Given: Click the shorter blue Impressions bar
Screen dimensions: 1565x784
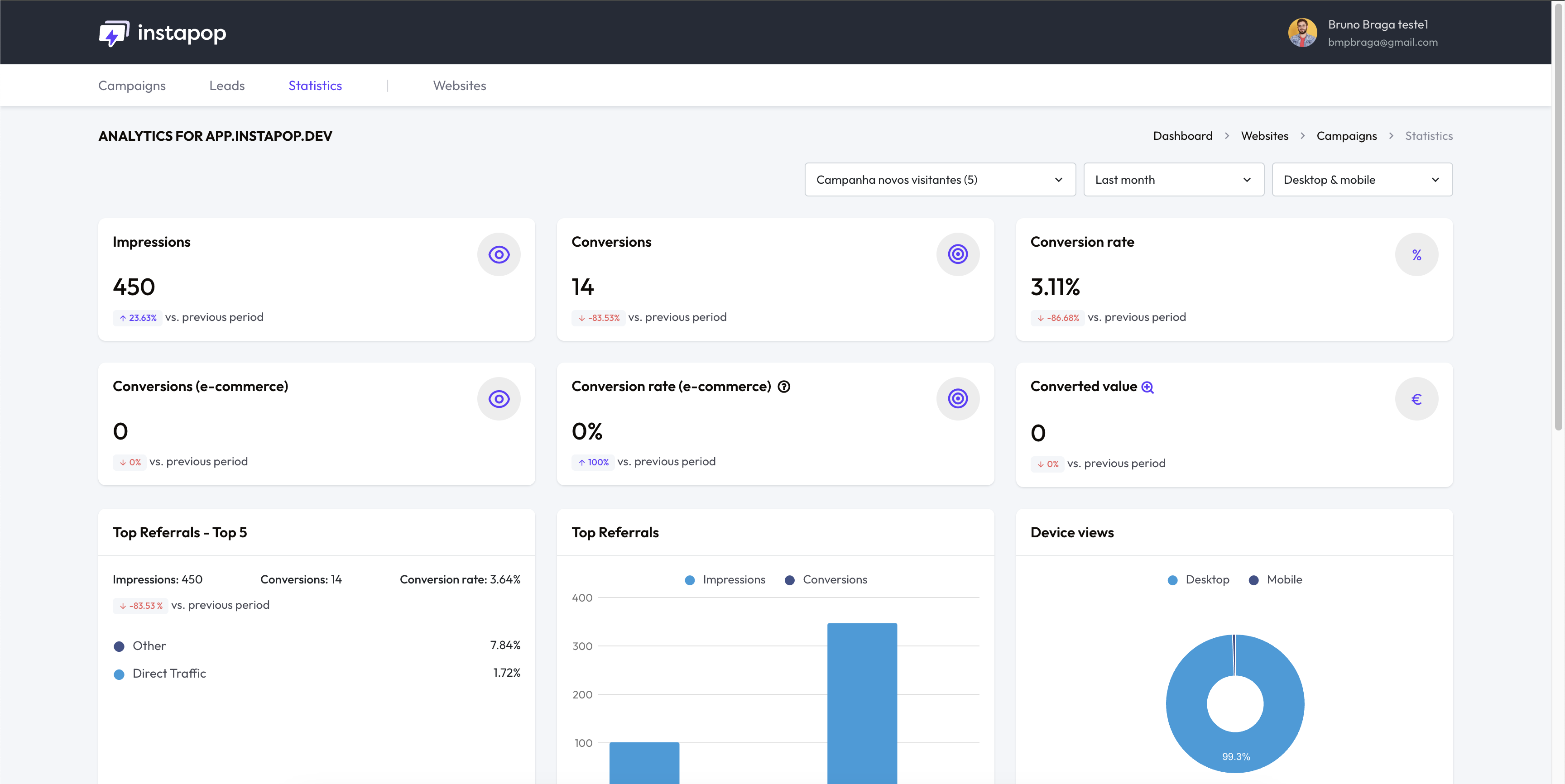Looking at the screenshot, I should (x=644, y=763).
